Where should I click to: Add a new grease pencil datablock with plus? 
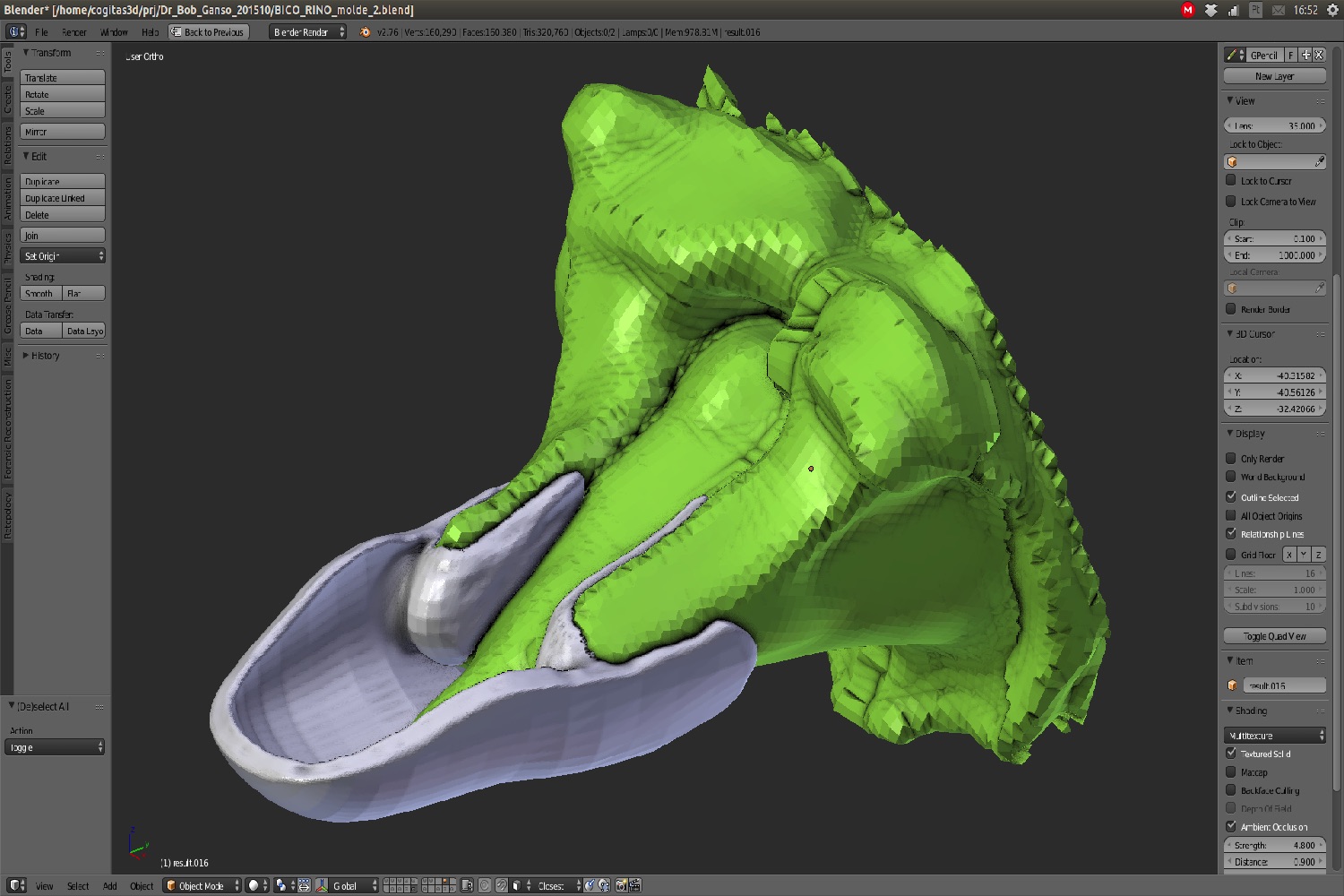[1305, 55]
